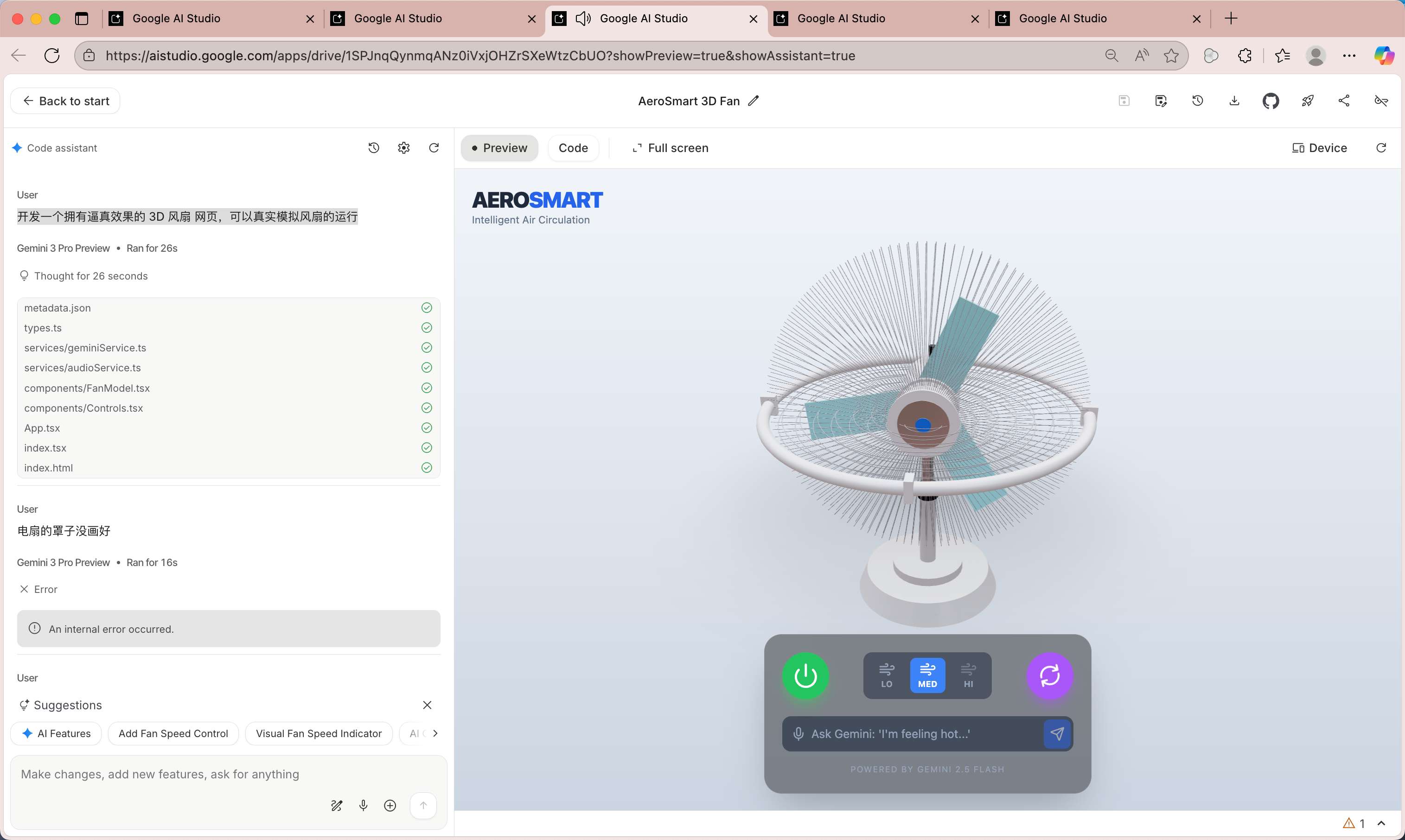Switch to the Code tab

pos(573,148)
